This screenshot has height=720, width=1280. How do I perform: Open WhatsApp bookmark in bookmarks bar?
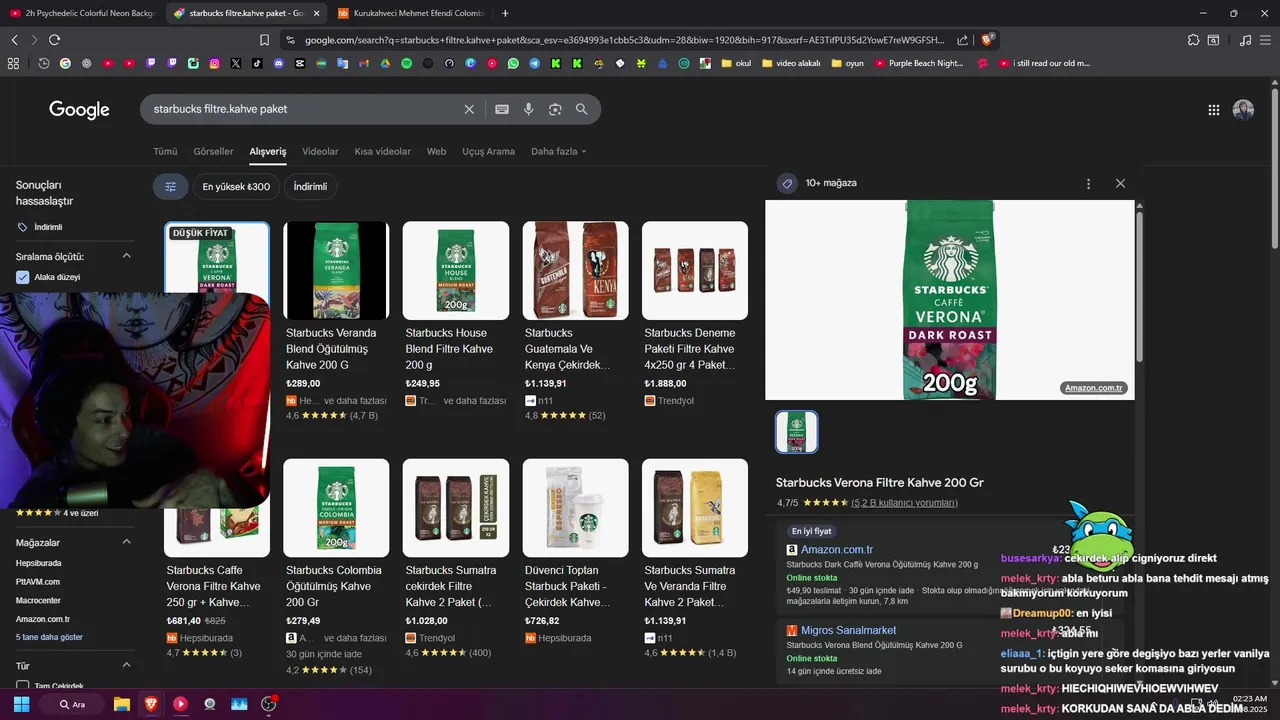click(513, 63)
